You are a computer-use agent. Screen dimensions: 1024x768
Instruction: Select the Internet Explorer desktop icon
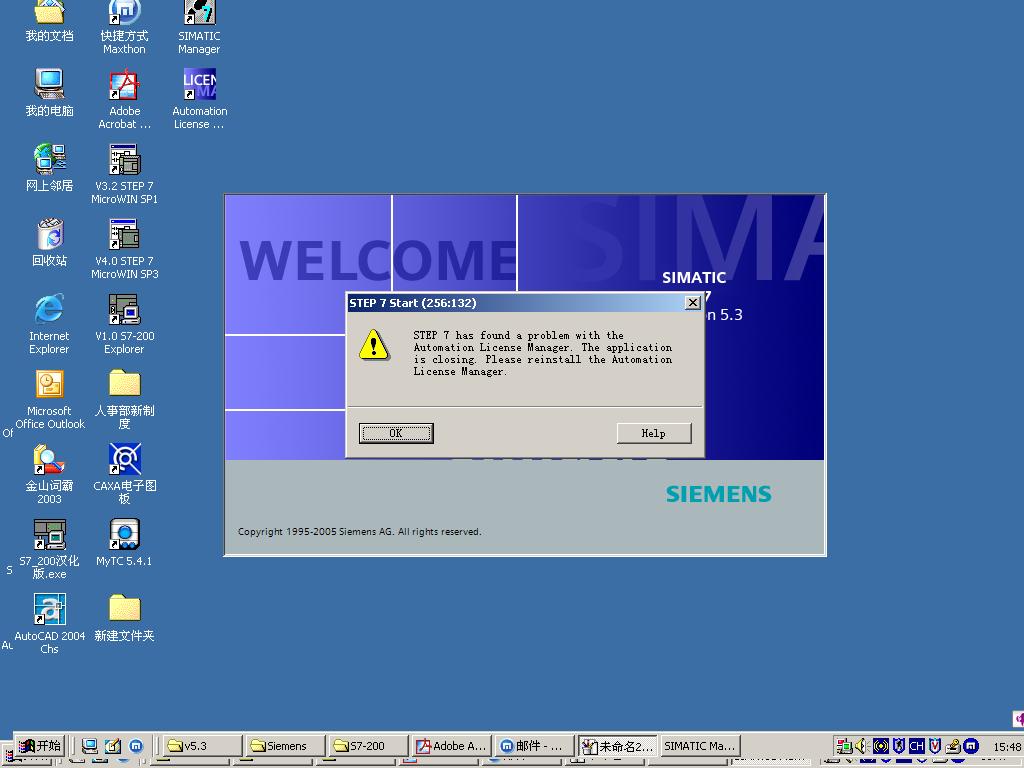pos(50,325)
